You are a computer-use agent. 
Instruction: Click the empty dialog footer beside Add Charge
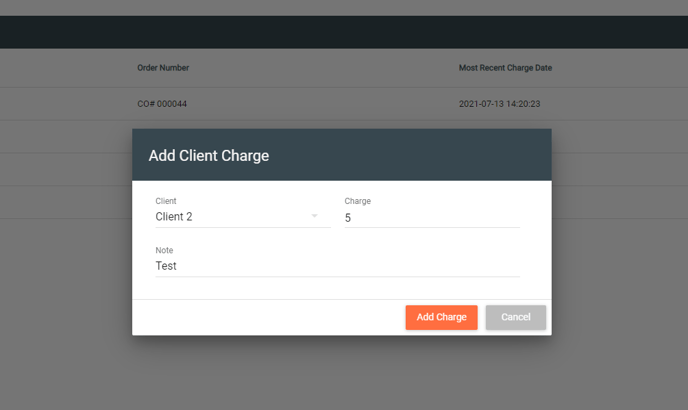click(x=269, y=317)
